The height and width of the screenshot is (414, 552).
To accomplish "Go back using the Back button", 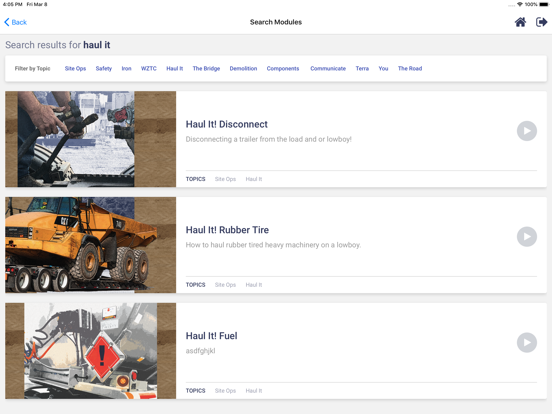I will pyautogui.click(x=15, y=22).
